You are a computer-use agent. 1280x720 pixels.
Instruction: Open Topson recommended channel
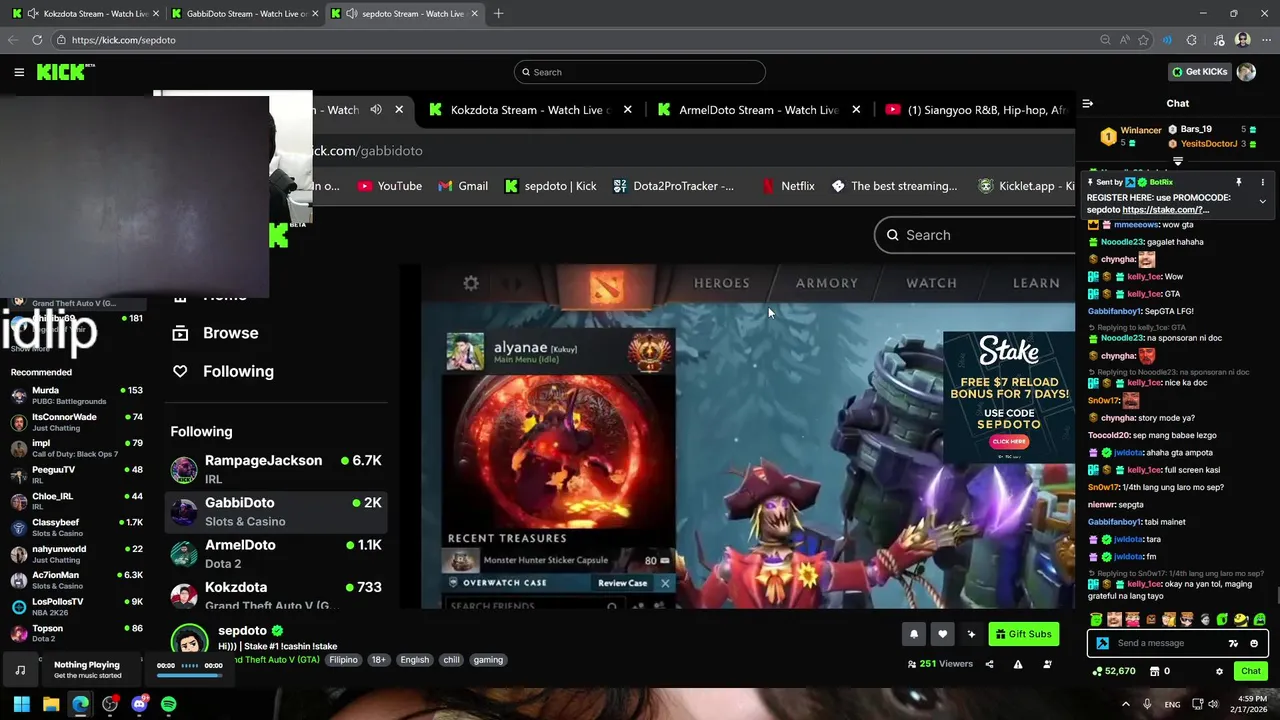point(77,633)
